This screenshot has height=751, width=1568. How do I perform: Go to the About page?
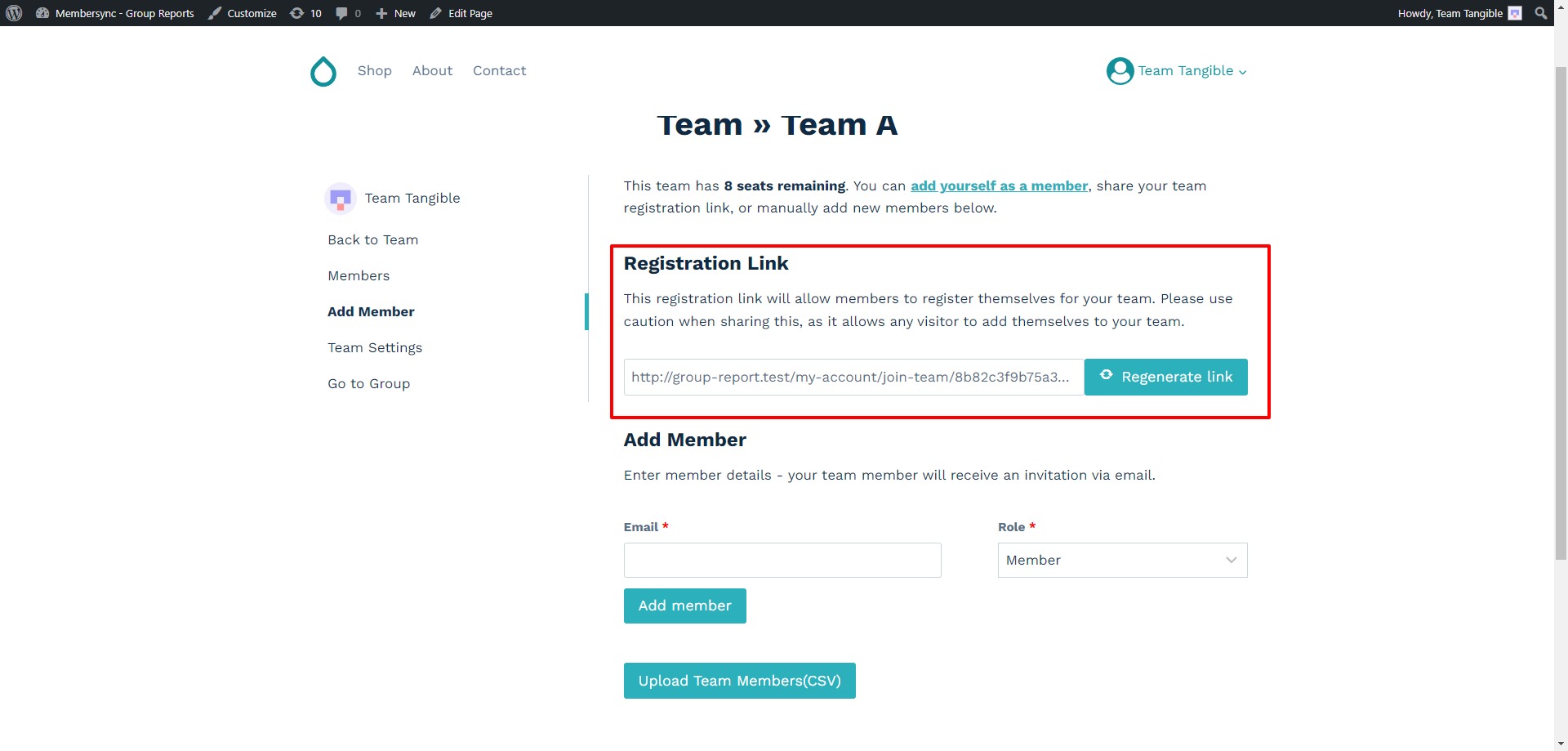(x=432, y=70)
